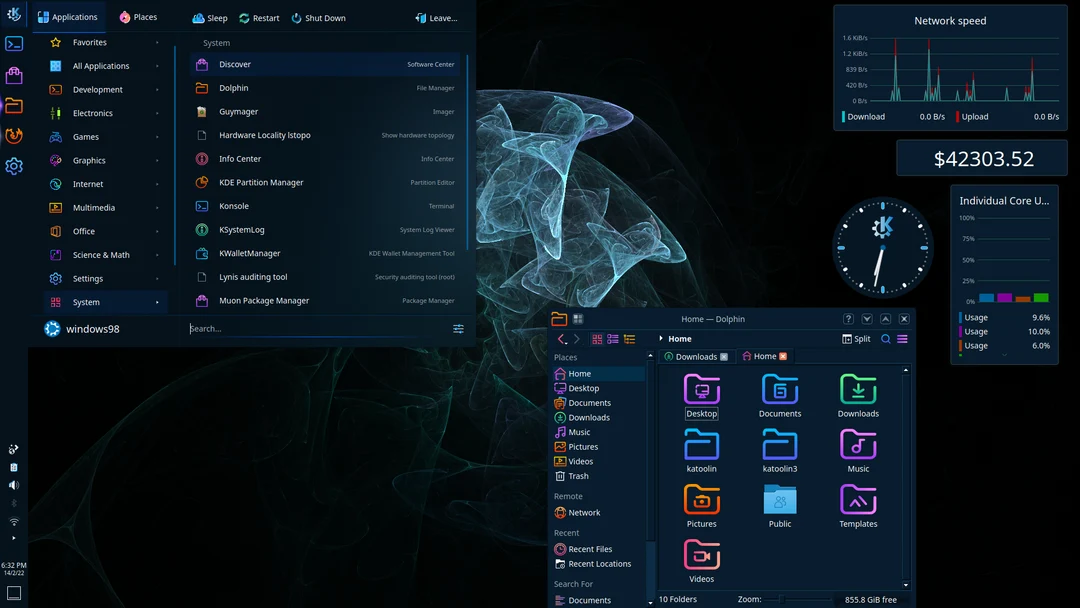Select icons view mode in Dolphin
This screenshot has height=608, width=1080.
pyautogui.click(x=598, y=339)
